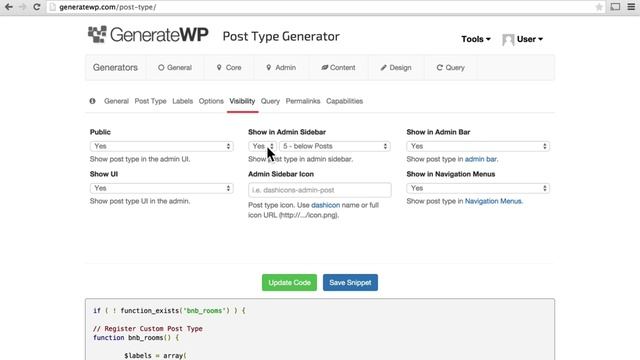
Task: Click the Update Code button
Action: [x=289, y=282]
